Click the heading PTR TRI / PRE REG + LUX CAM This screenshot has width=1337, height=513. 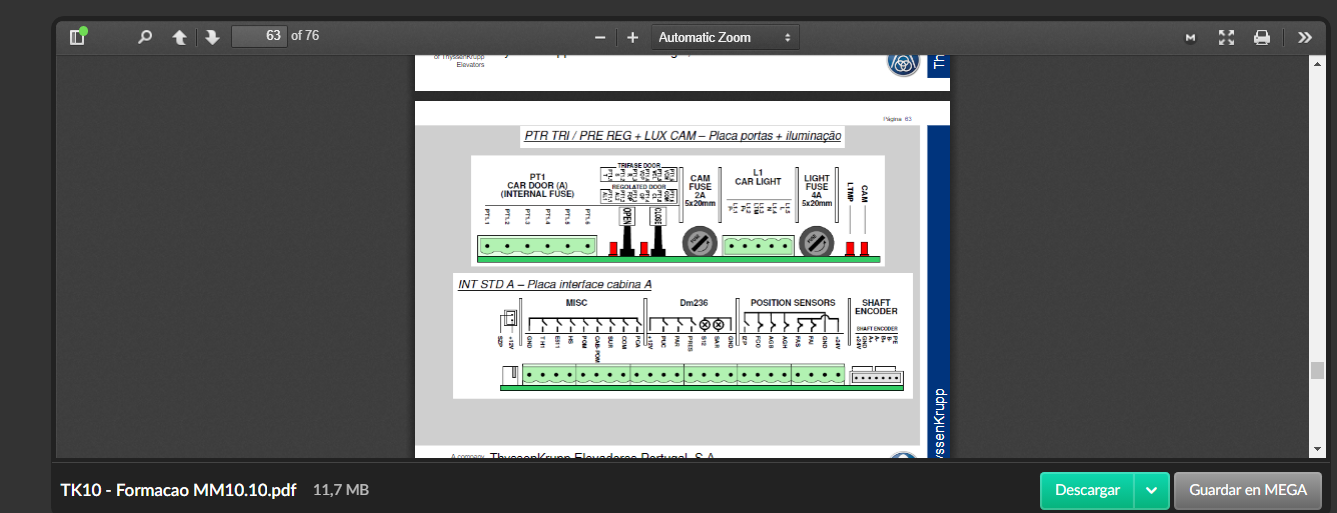682,135
